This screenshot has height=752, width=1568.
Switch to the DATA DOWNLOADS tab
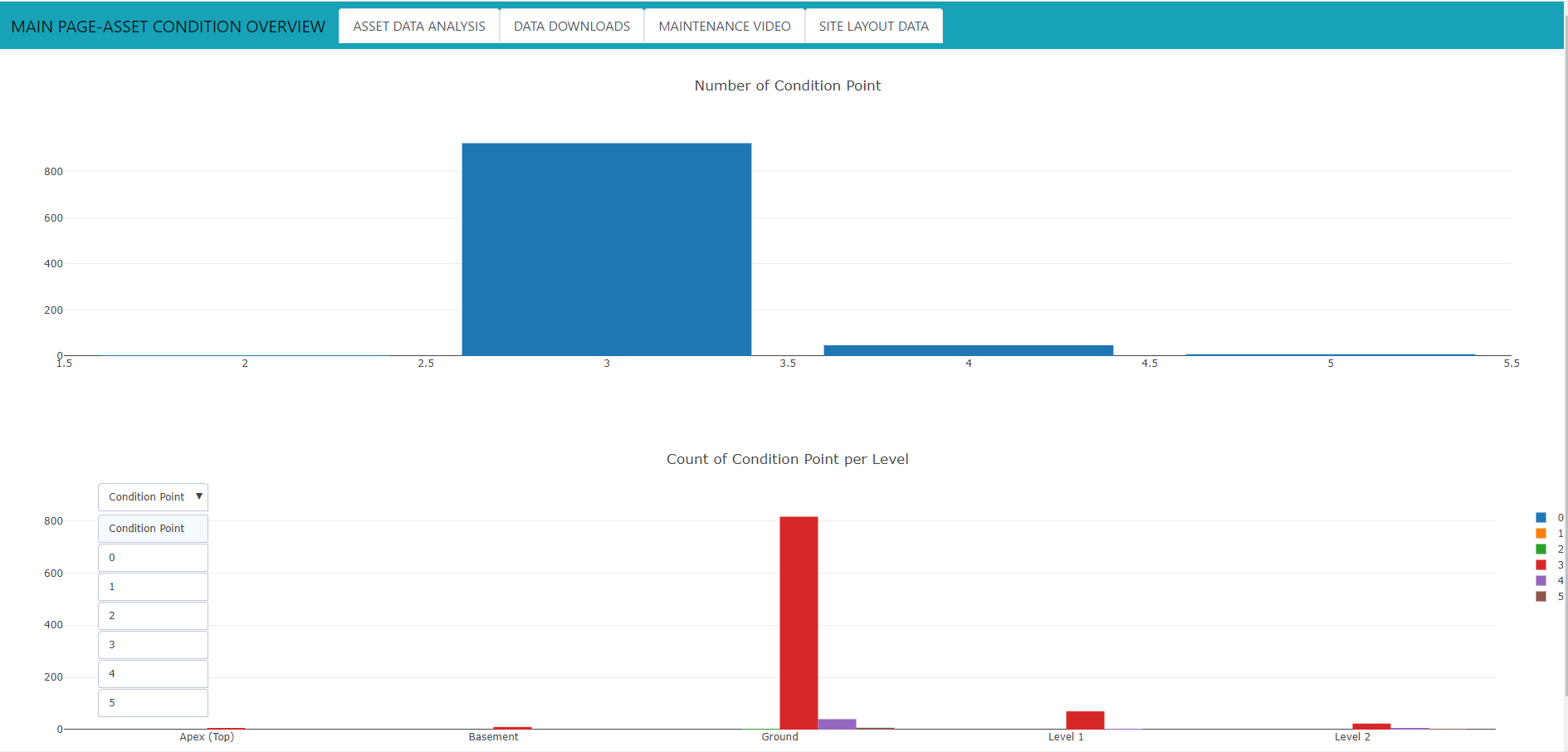click(571, 26)
